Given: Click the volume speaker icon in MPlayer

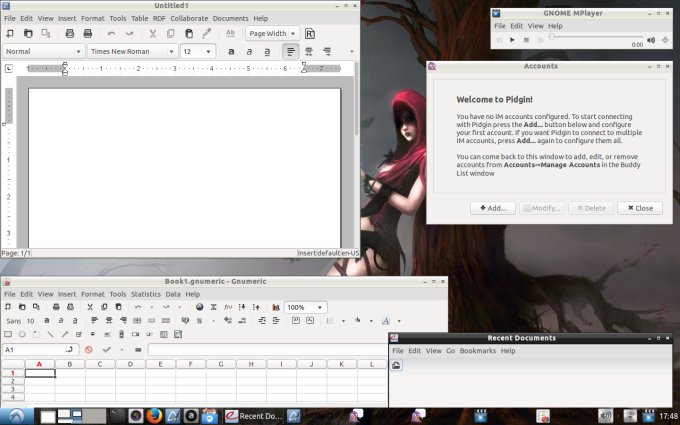Looking at the screenshot, I should point(651,40).
